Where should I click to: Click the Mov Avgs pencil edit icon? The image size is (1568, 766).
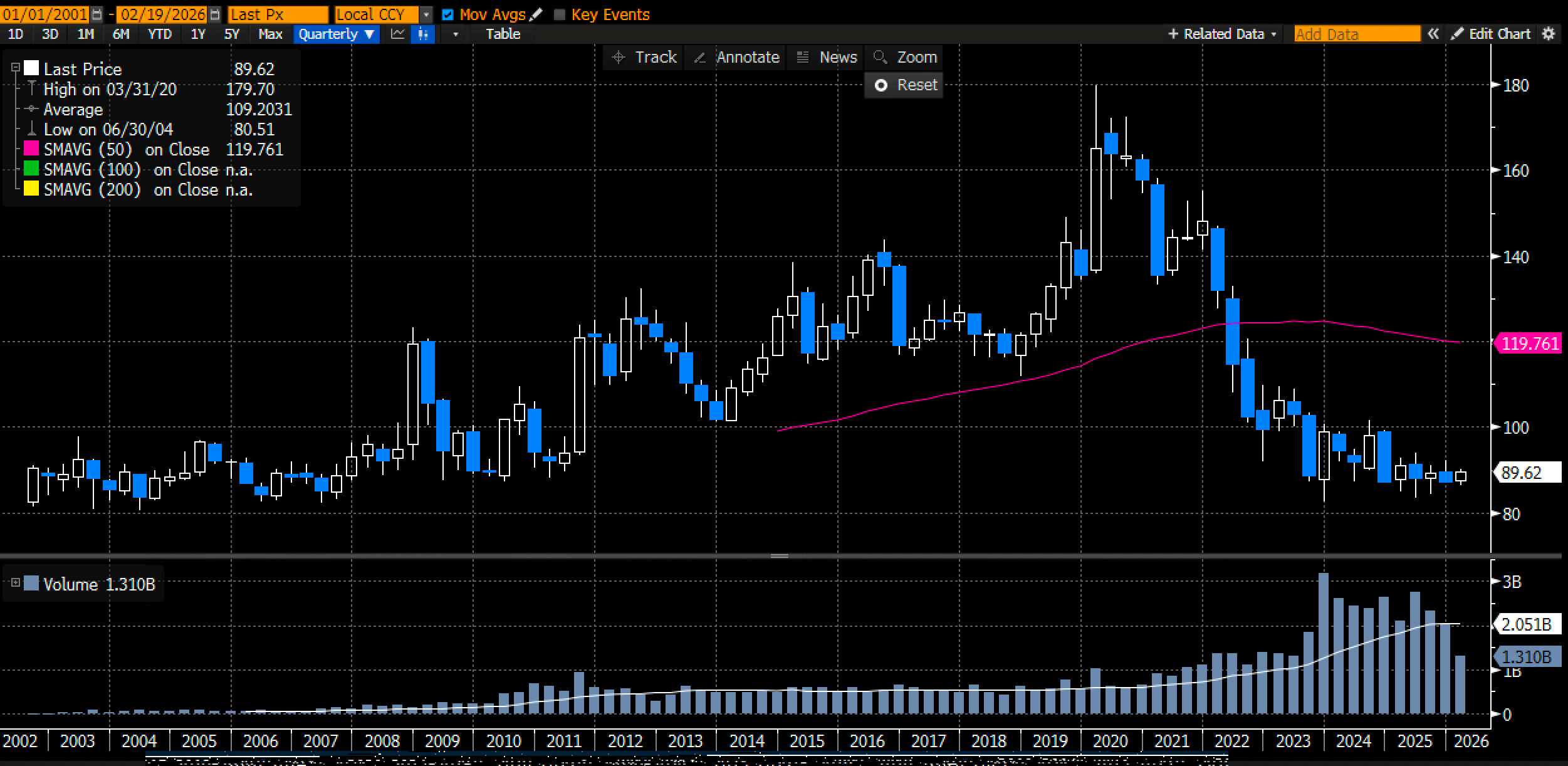536,14
